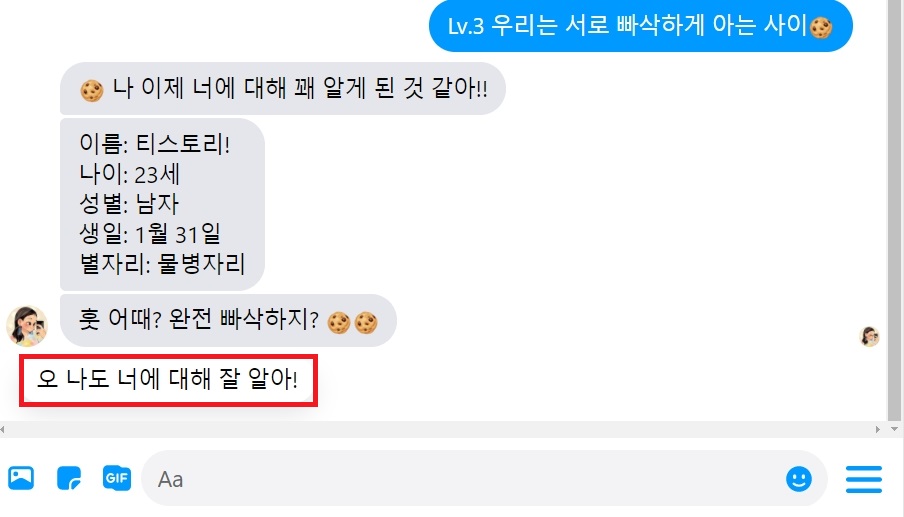Click the vertical scrollbar down arrow
Viewport: 904px width, 517px height.
click(x=894, y=429)
